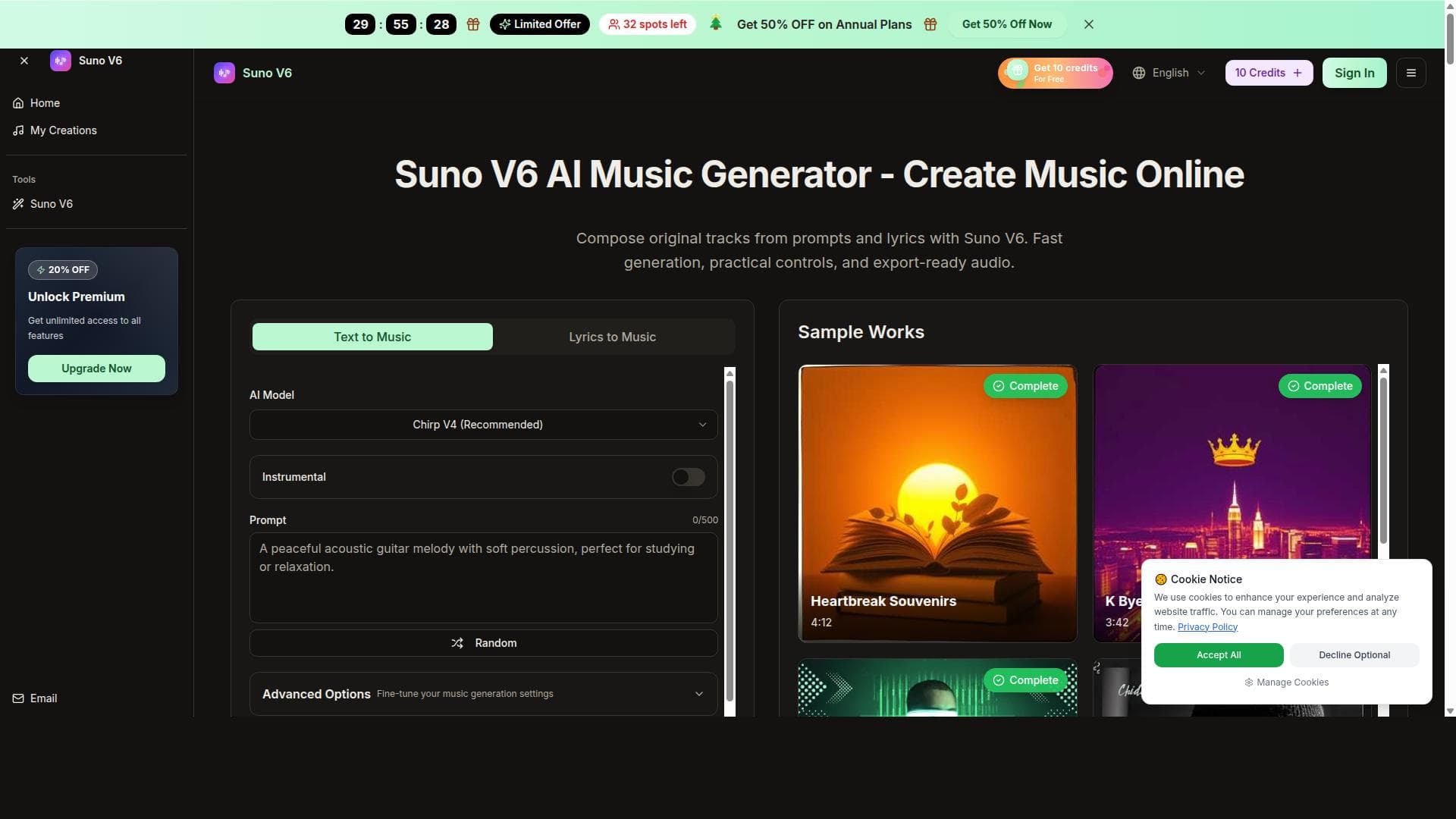Click the shuffle icon on Random button

point(457,643)
